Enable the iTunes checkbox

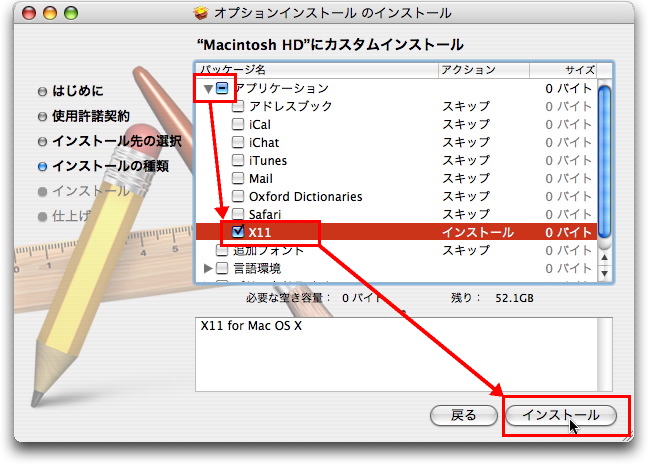tap(238, 160)
